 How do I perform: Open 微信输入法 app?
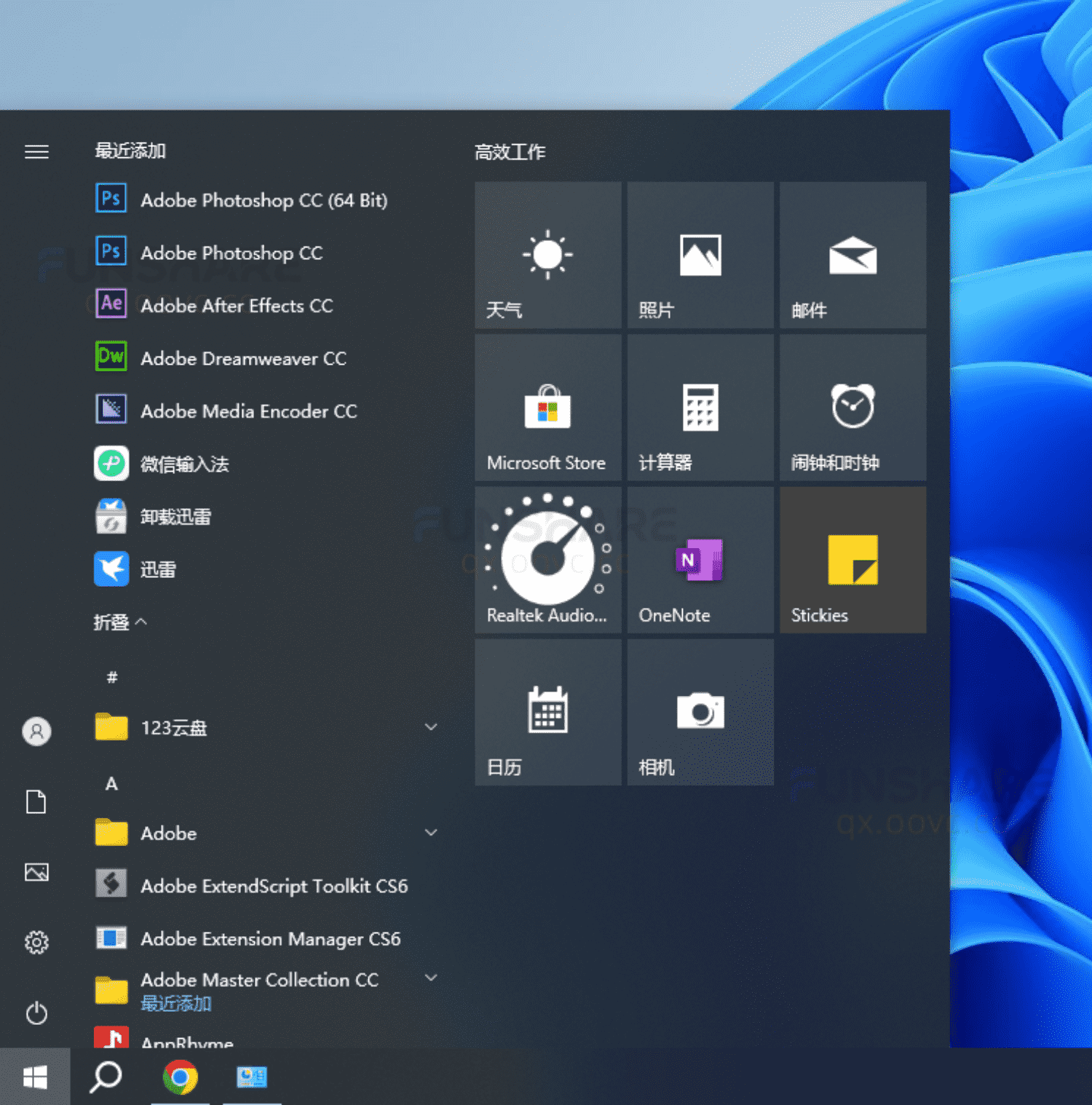click(266, 464)
